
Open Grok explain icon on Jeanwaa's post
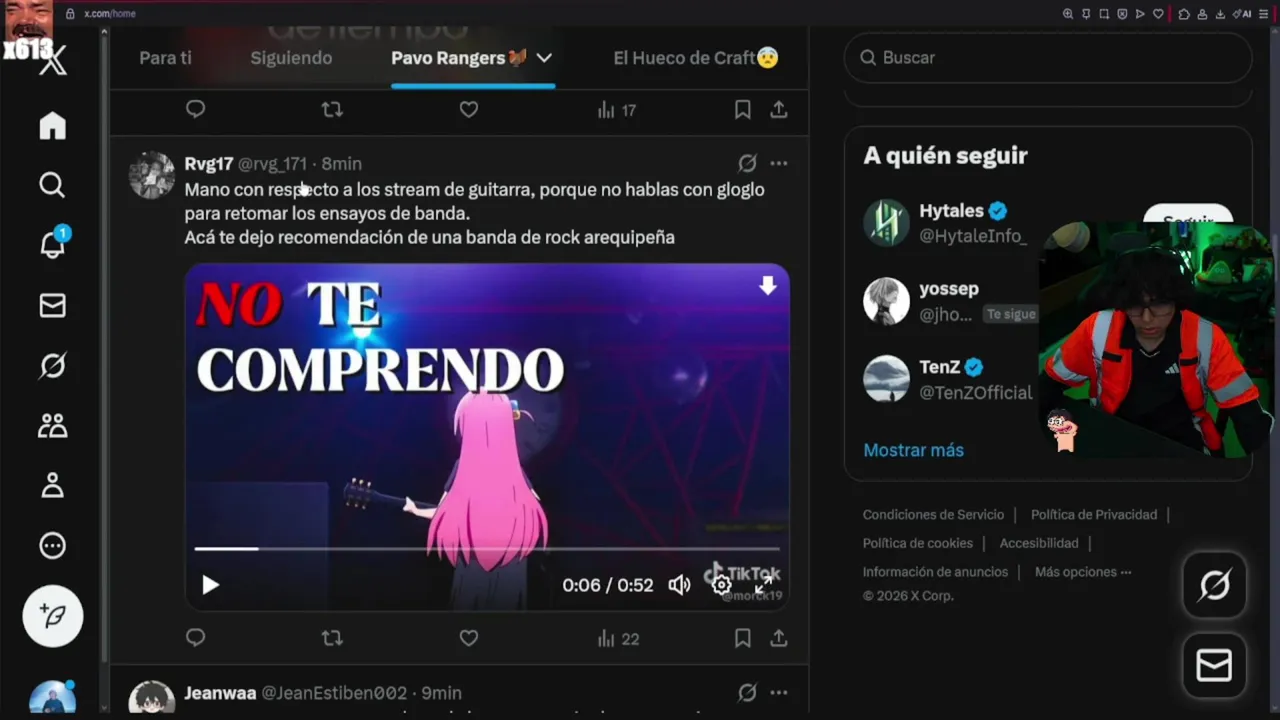(747, 692)
